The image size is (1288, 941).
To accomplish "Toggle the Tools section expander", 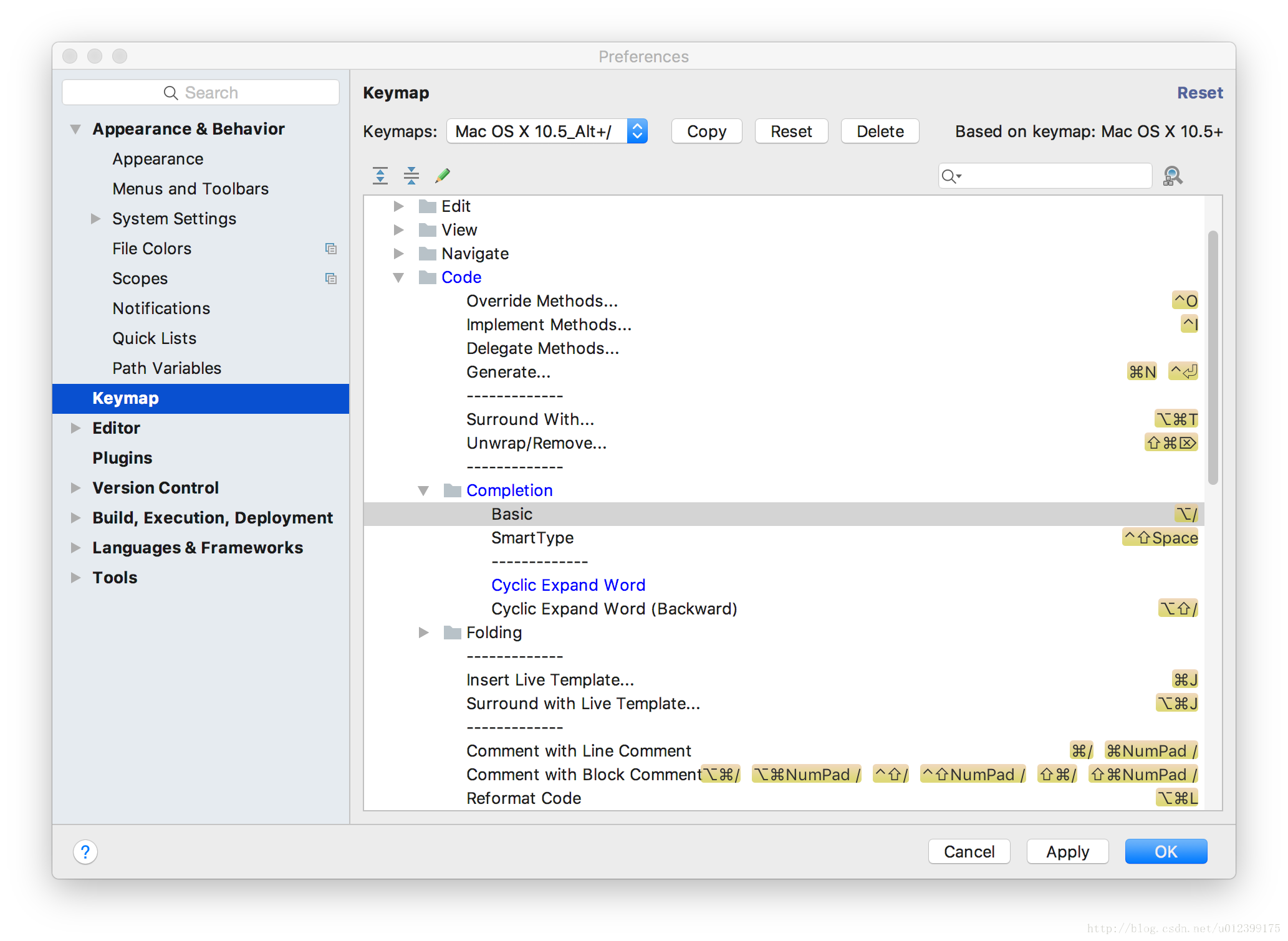I will point(78,577).
